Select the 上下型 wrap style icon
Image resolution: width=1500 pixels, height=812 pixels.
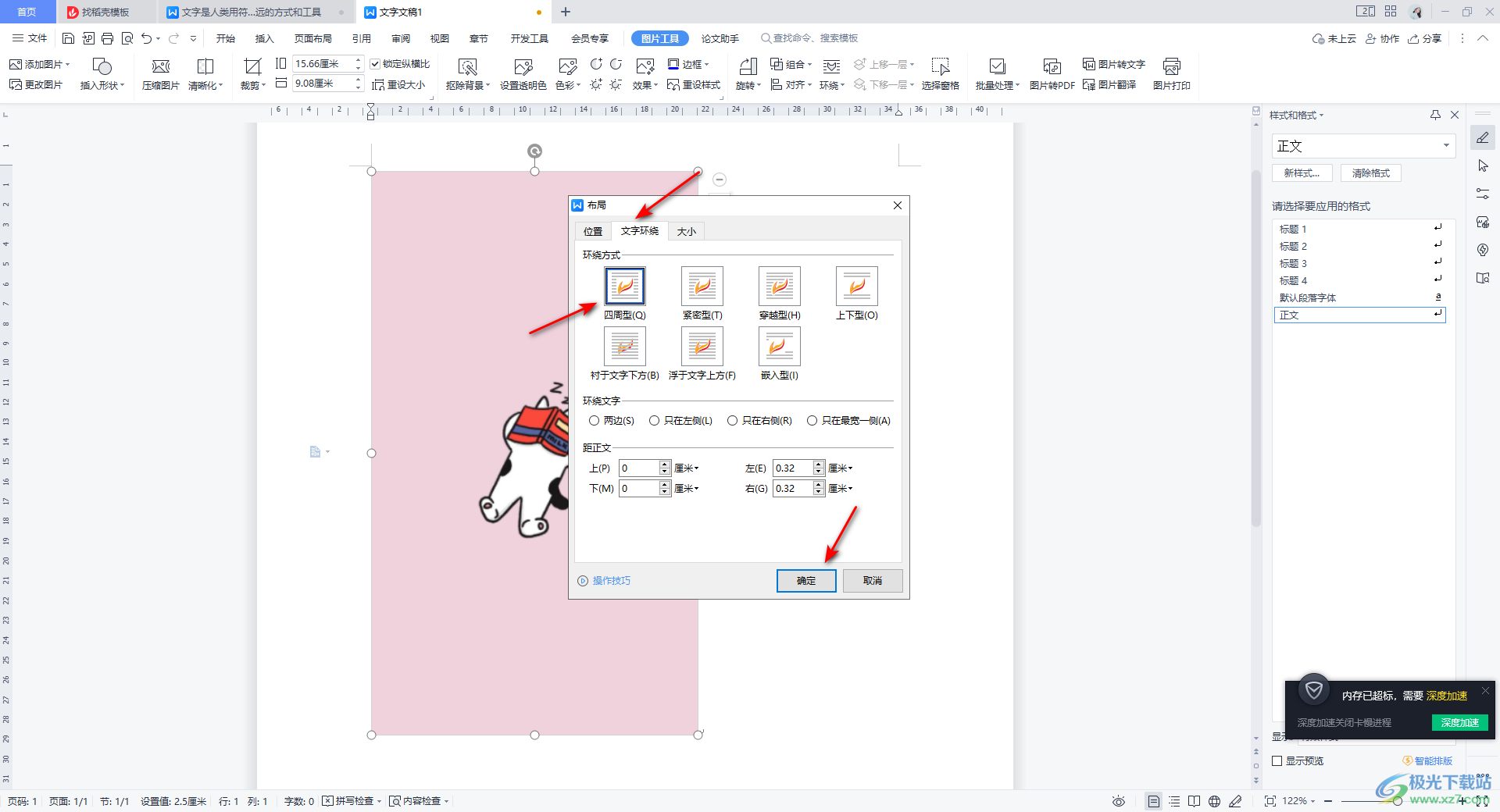click(x=856, y=286)
